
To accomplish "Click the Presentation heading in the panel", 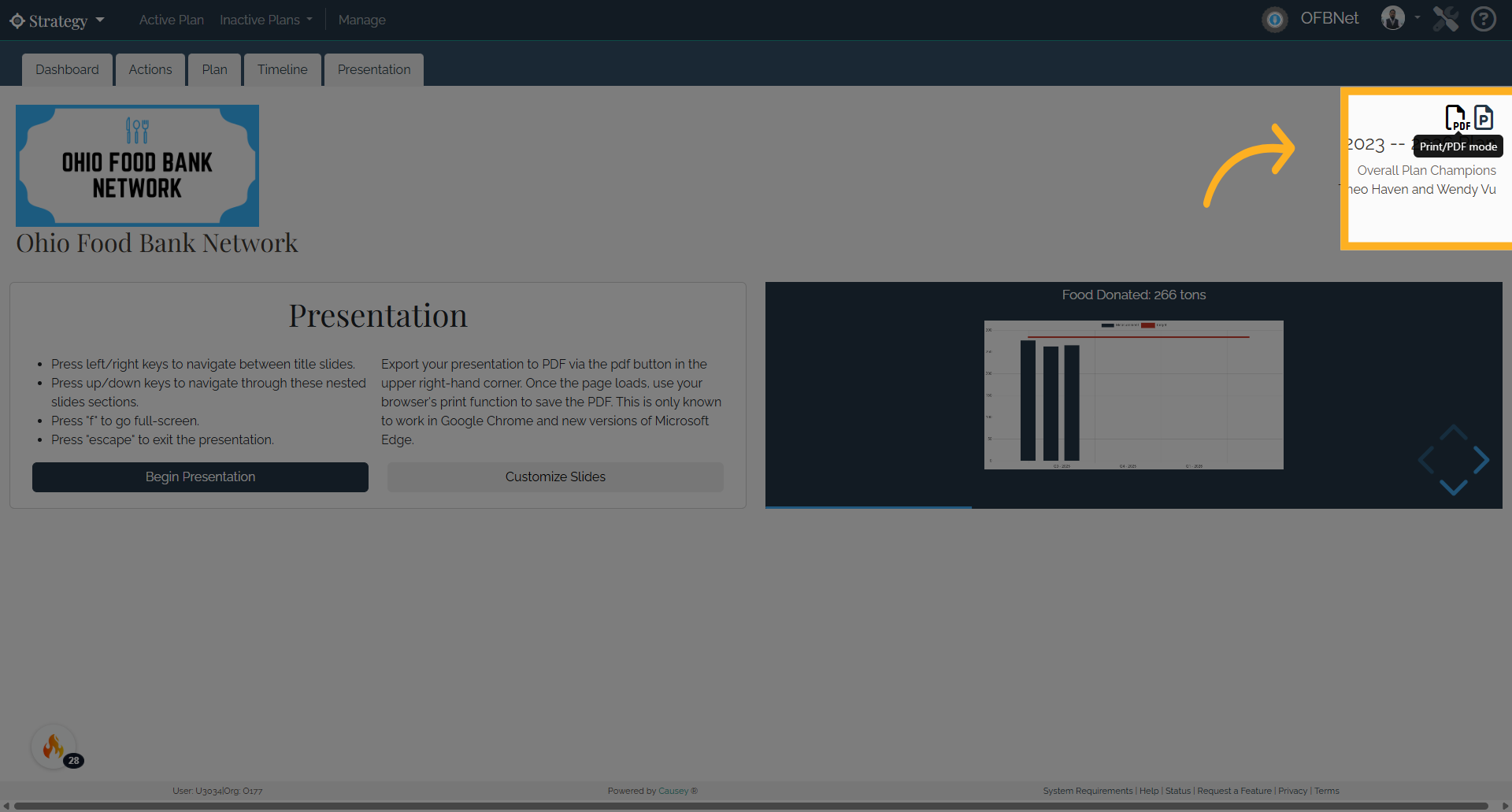I will point(378,316).
